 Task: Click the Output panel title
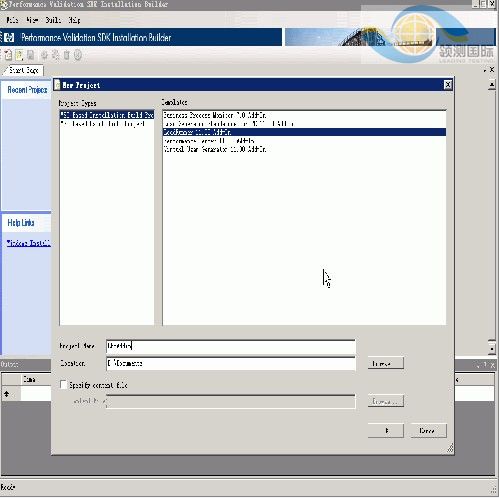(x=9, y=365)
